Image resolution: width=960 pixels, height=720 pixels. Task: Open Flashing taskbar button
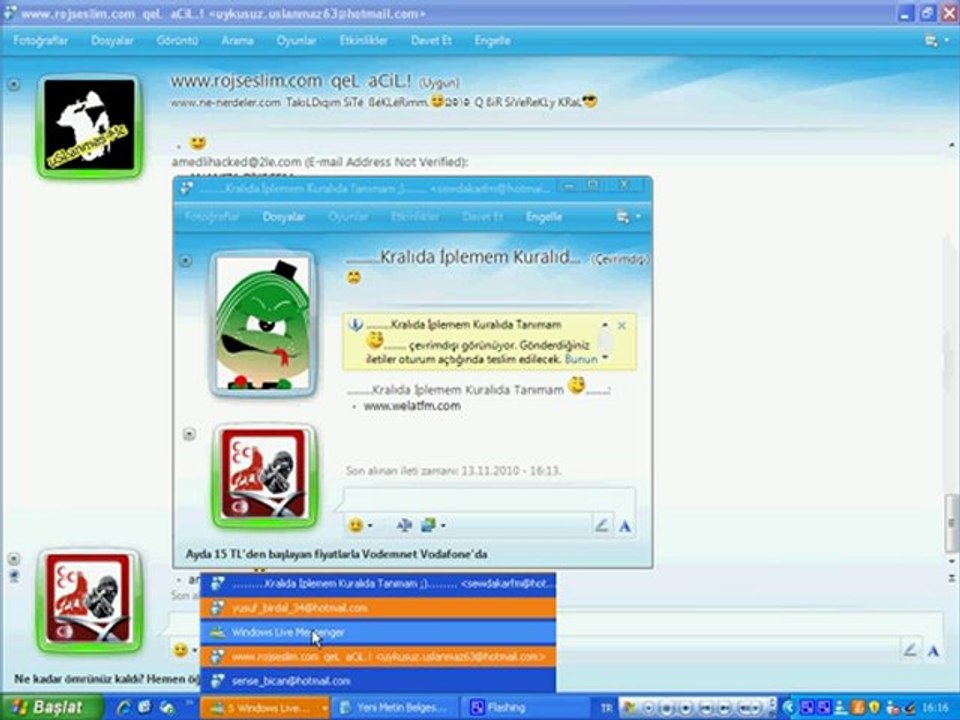click(523, 708)
